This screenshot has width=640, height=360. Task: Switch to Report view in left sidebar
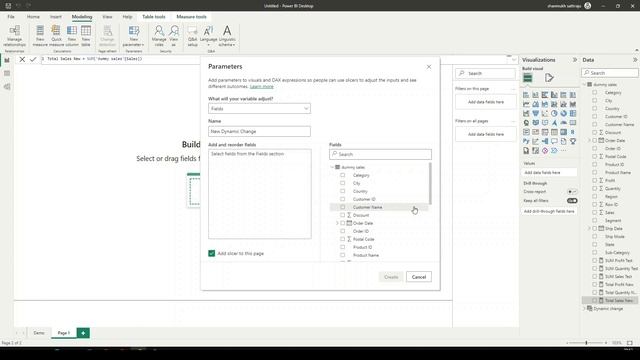7,60
